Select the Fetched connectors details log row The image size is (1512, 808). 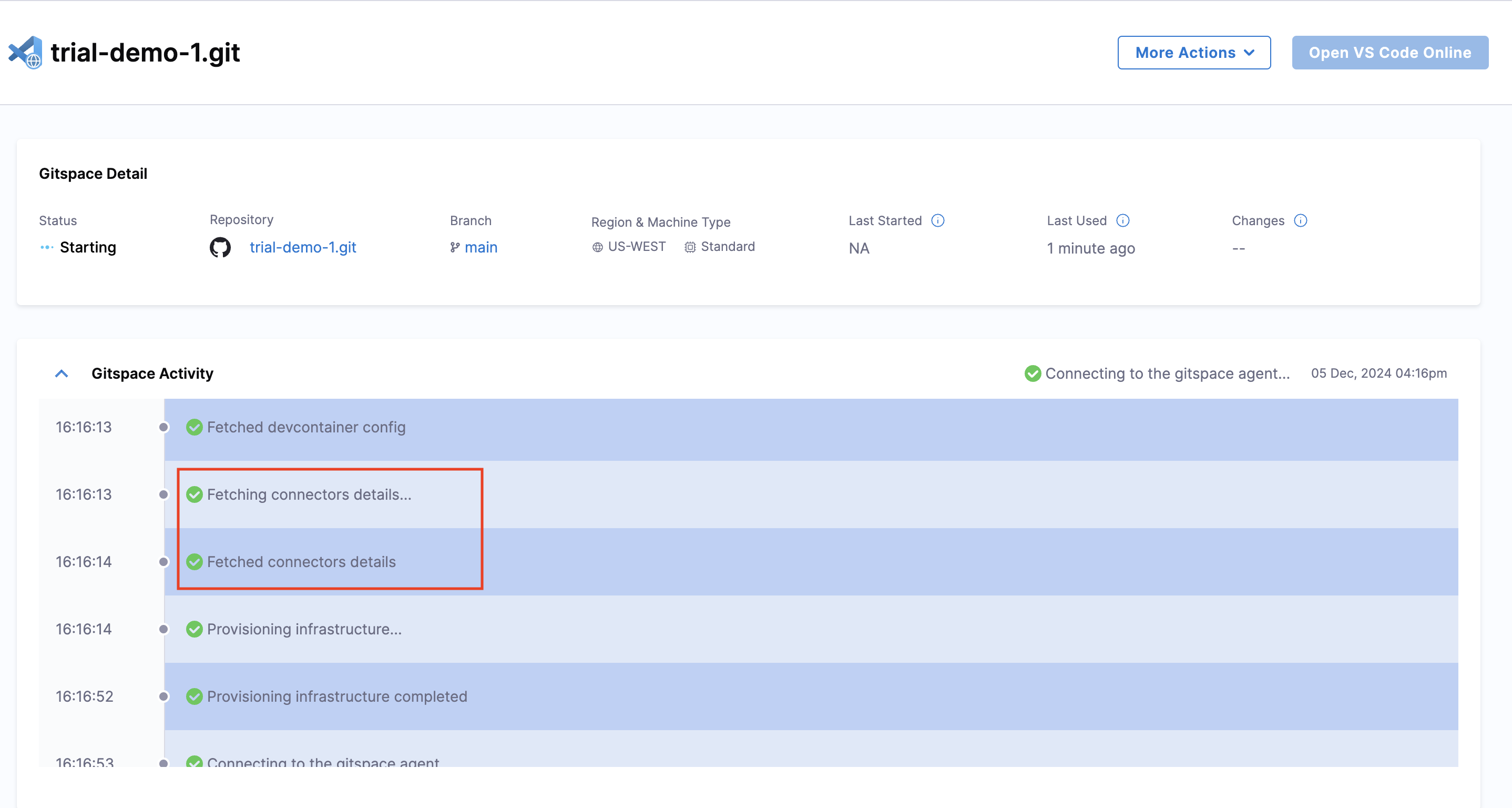(301, 562)
